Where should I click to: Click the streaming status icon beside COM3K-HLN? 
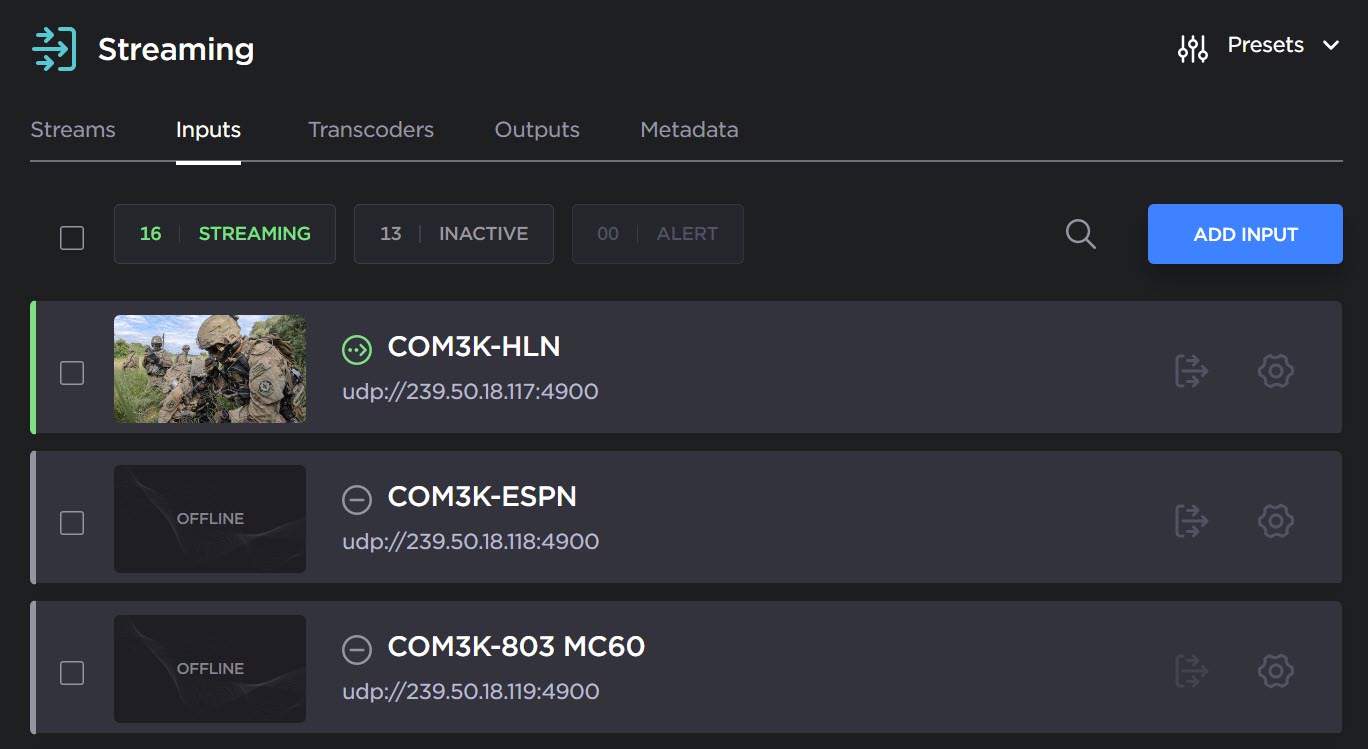coord(357,349)
